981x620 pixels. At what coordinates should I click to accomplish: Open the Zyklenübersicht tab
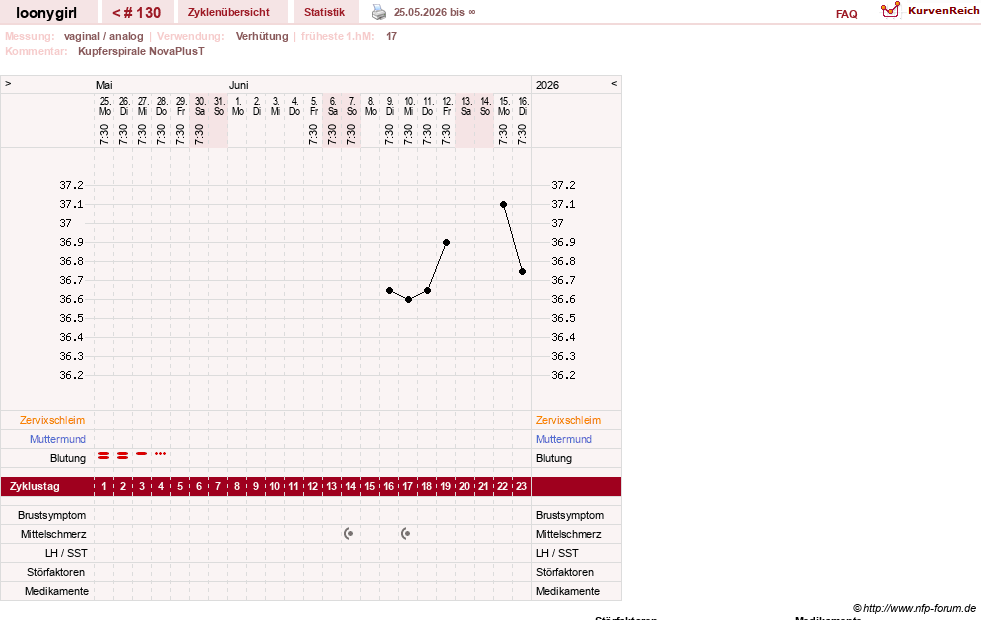pos(229,12)
